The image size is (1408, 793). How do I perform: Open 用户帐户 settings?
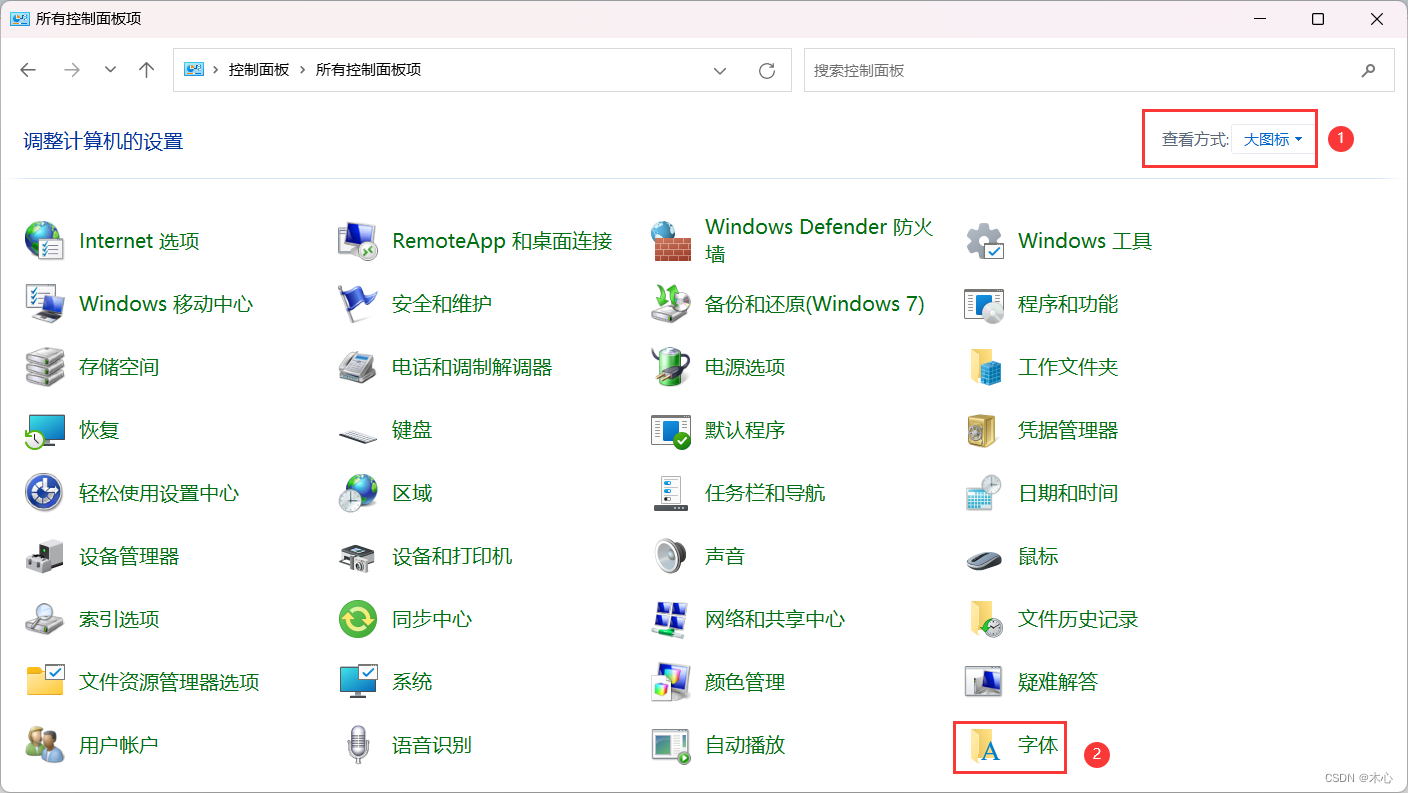pos(117,744)
